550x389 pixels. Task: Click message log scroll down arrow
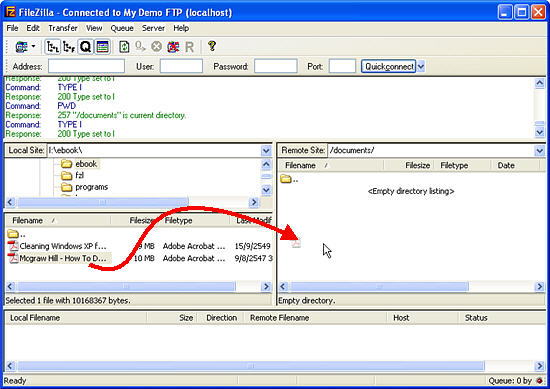[x=539, y=132]
